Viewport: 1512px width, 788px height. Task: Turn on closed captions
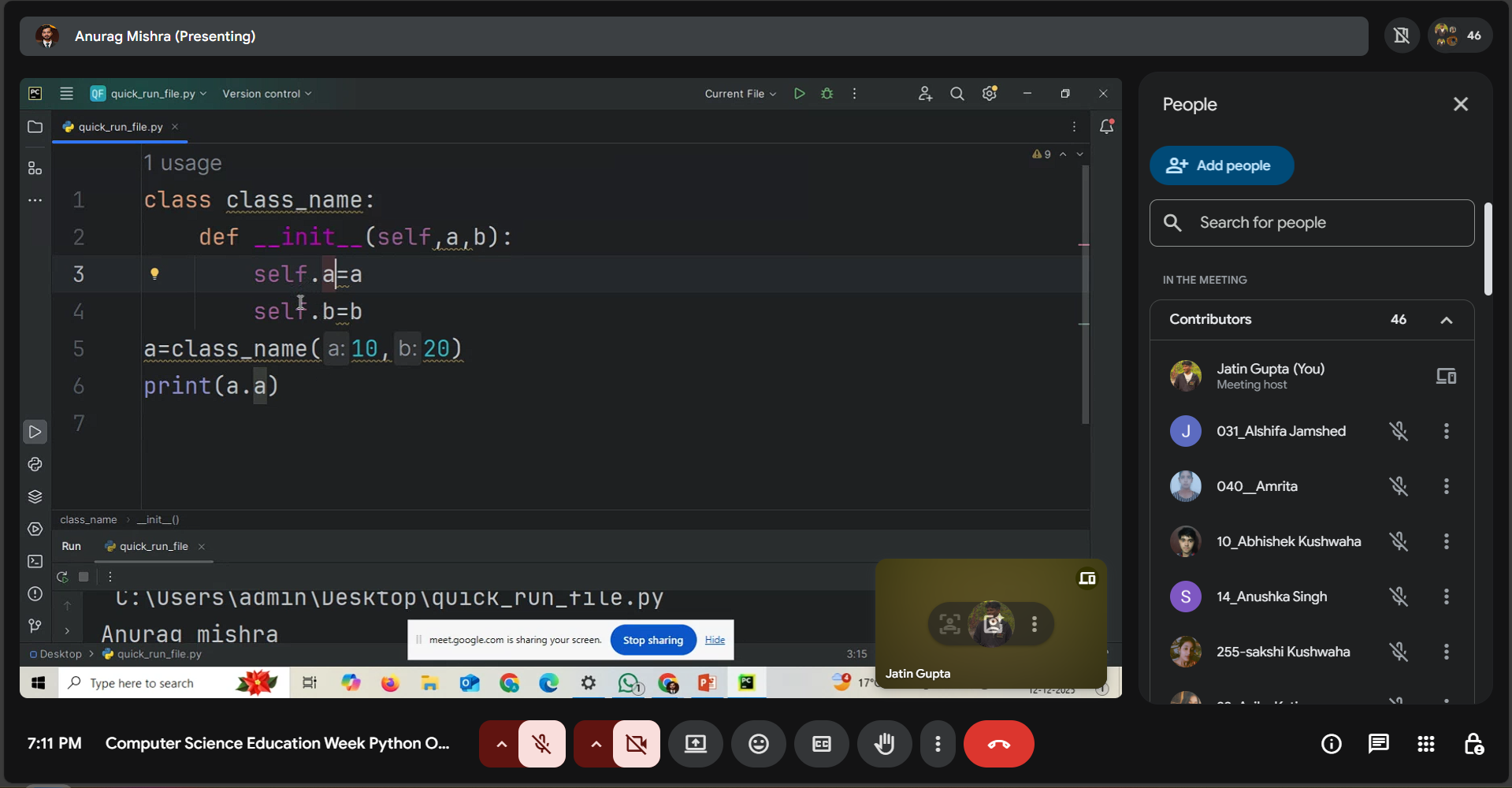pos(821,744)
